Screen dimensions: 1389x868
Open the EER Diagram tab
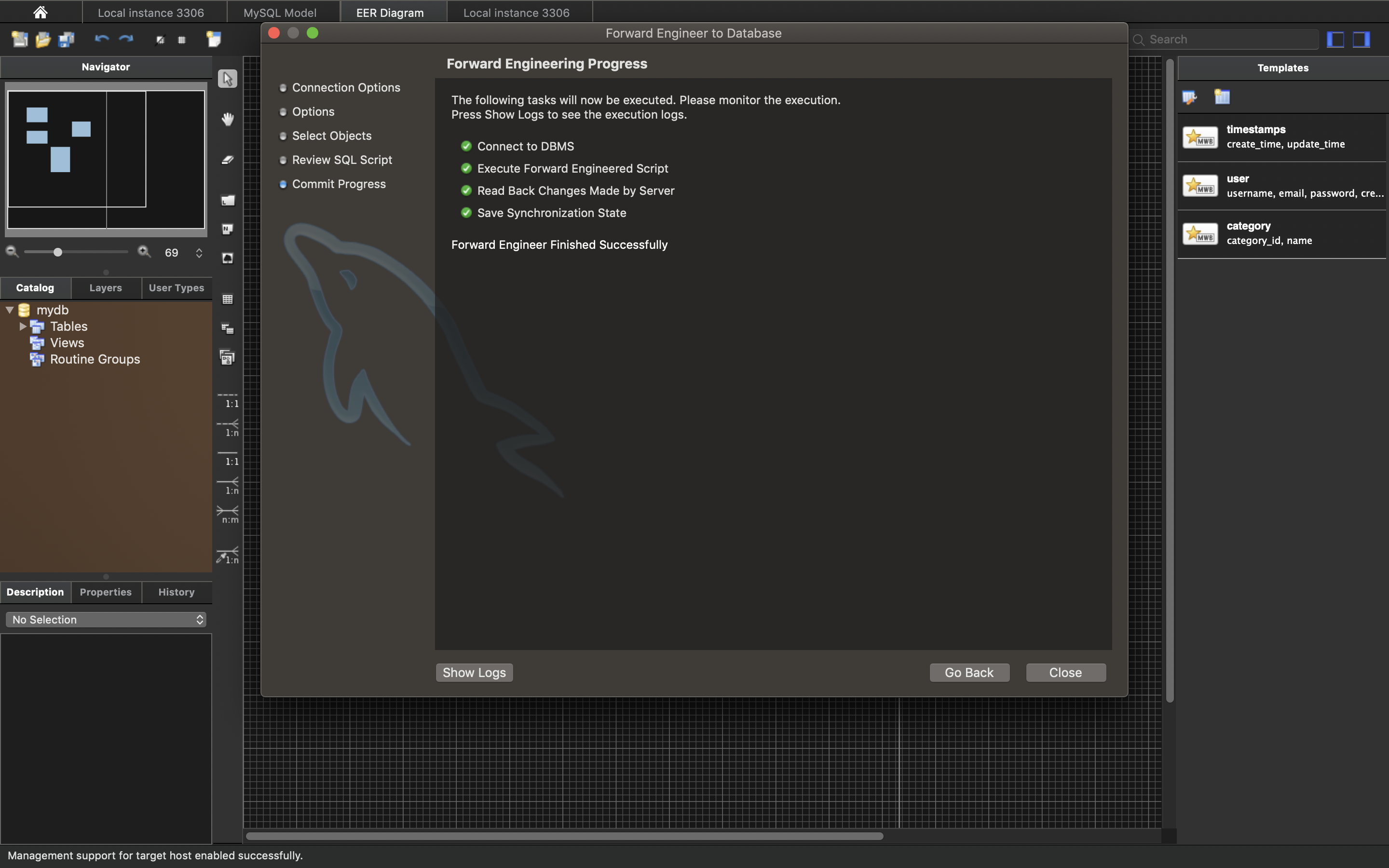tap(390, 12)
